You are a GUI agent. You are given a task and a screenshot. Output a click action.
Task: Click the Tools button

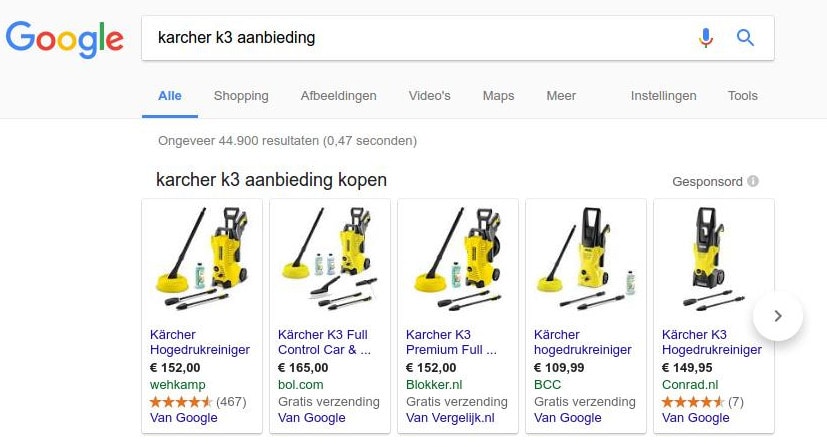point(743,96)
